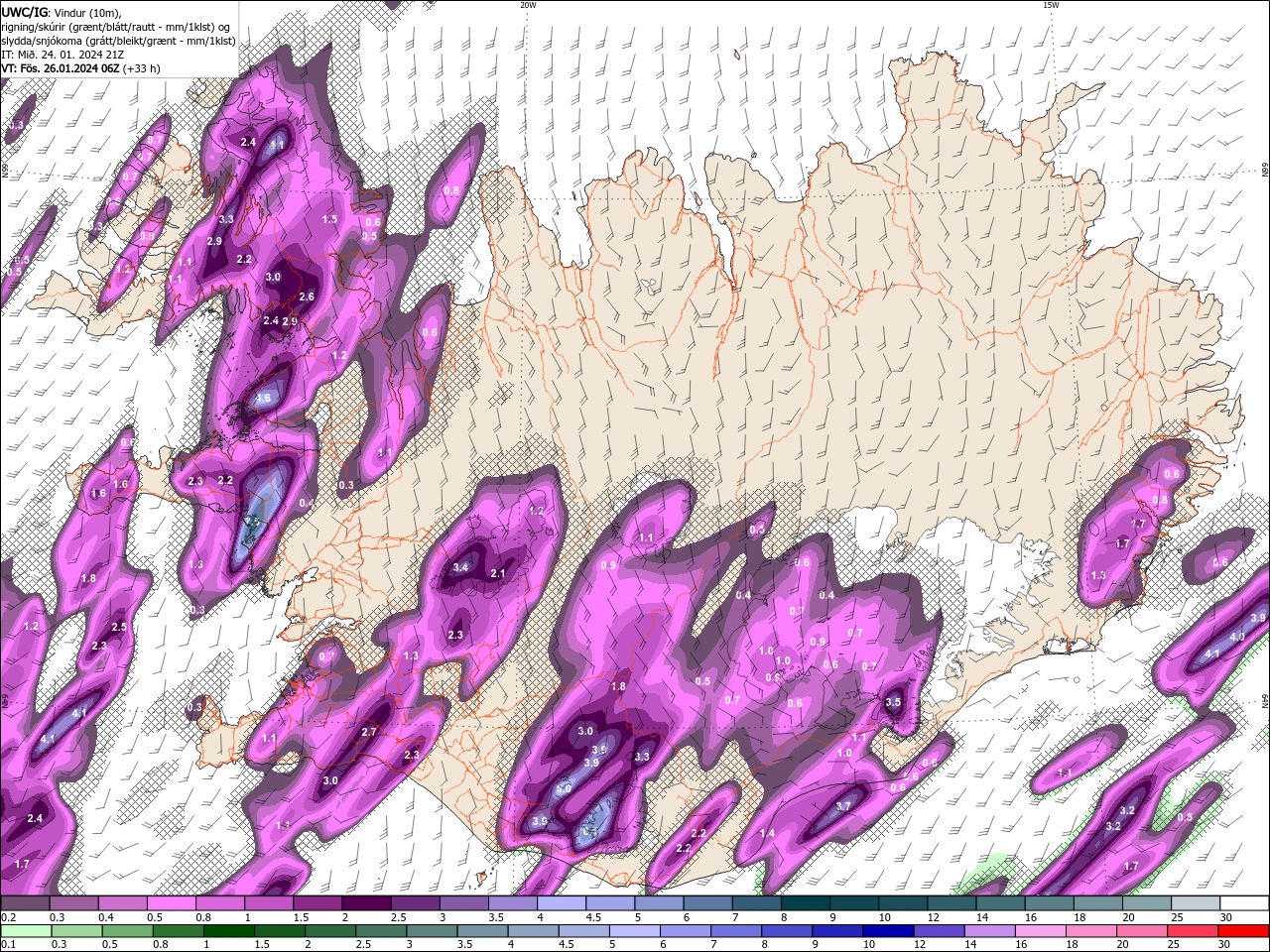Click upper legend swatch between 8 and 9

(x=806, y=903)
